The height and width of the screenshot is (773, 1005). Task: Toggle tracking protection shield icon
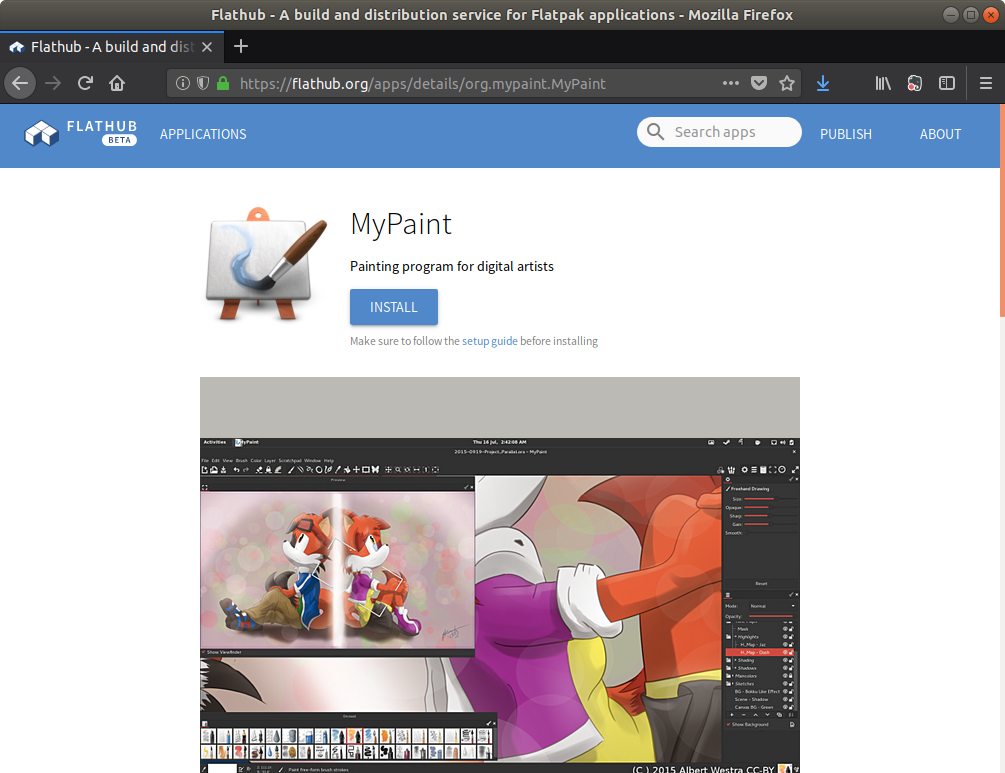(203, 84)
